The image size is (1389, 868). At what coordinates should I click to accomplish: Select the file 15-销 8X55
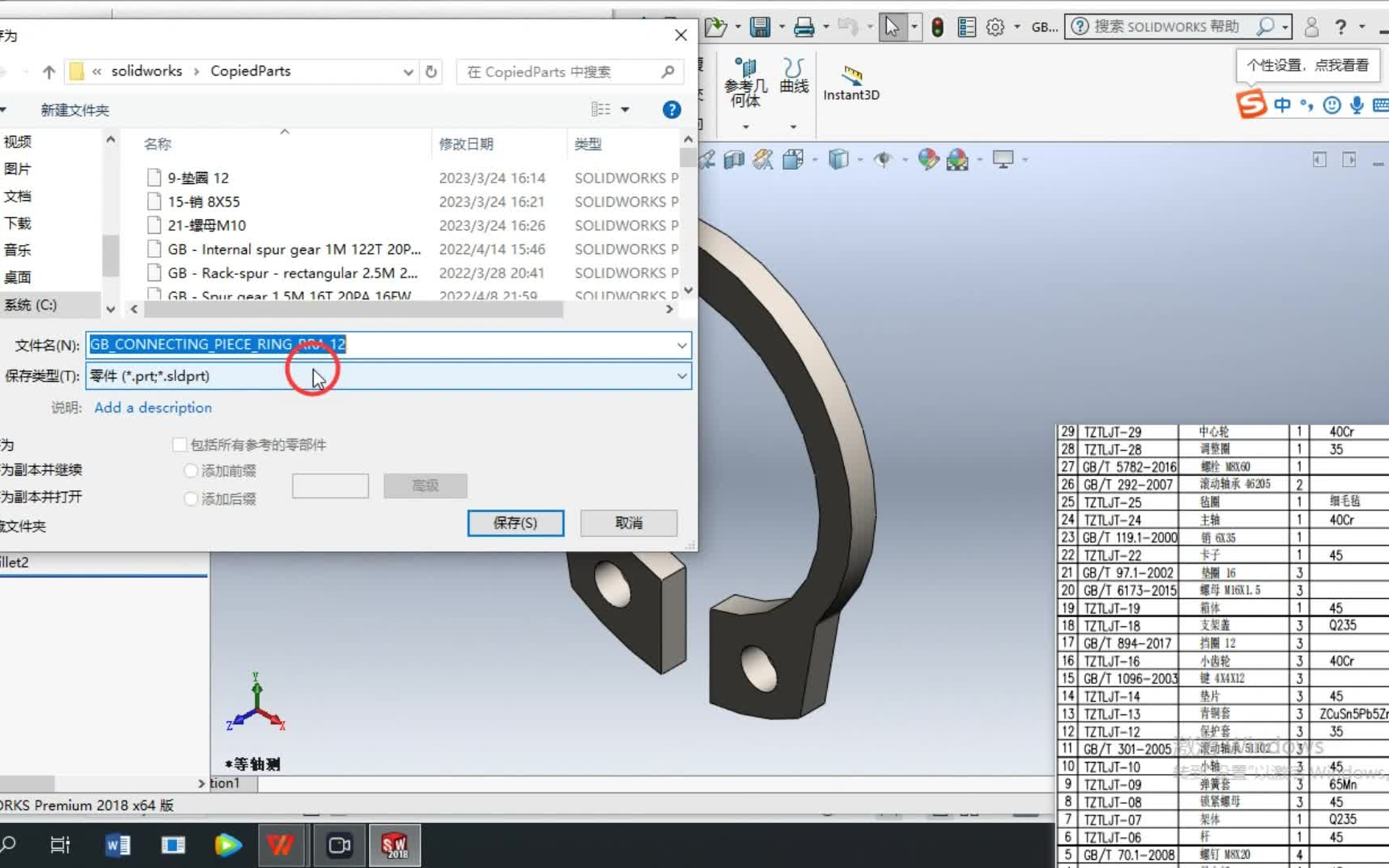tap(203, 202)
